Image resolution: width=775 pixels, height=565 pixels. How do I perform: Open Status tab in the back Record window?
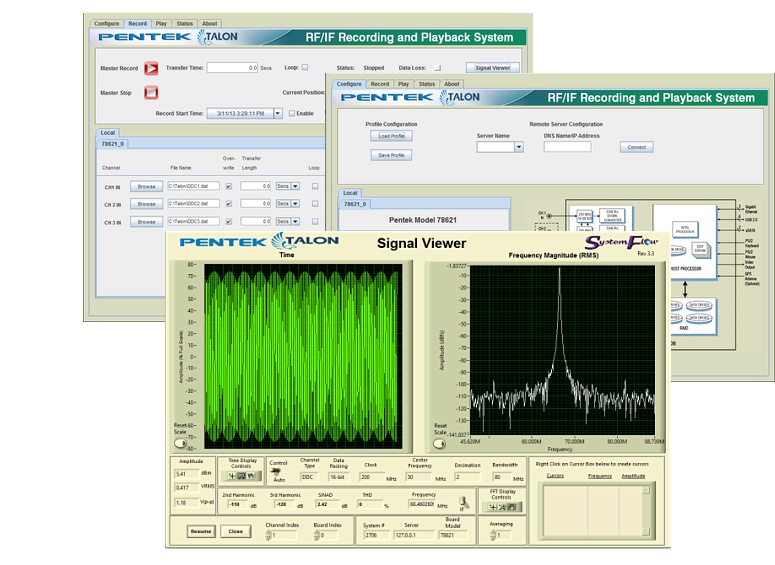tap(184, 24)
